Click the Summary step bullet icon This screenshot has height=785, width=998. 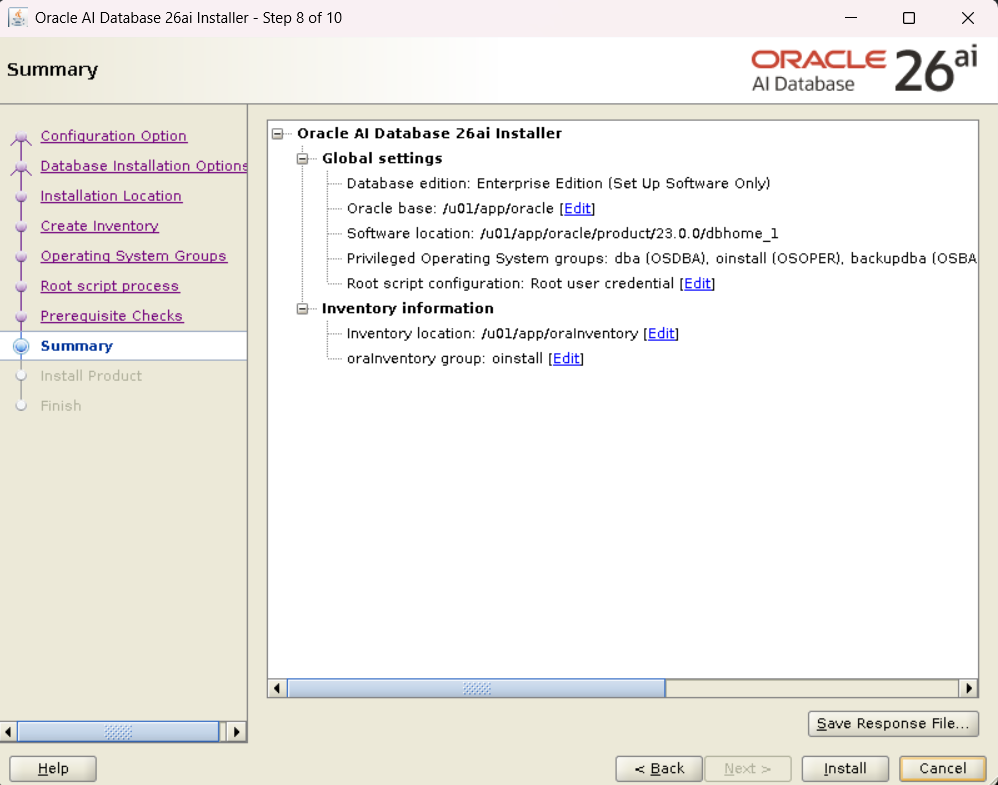pos(21,346)
